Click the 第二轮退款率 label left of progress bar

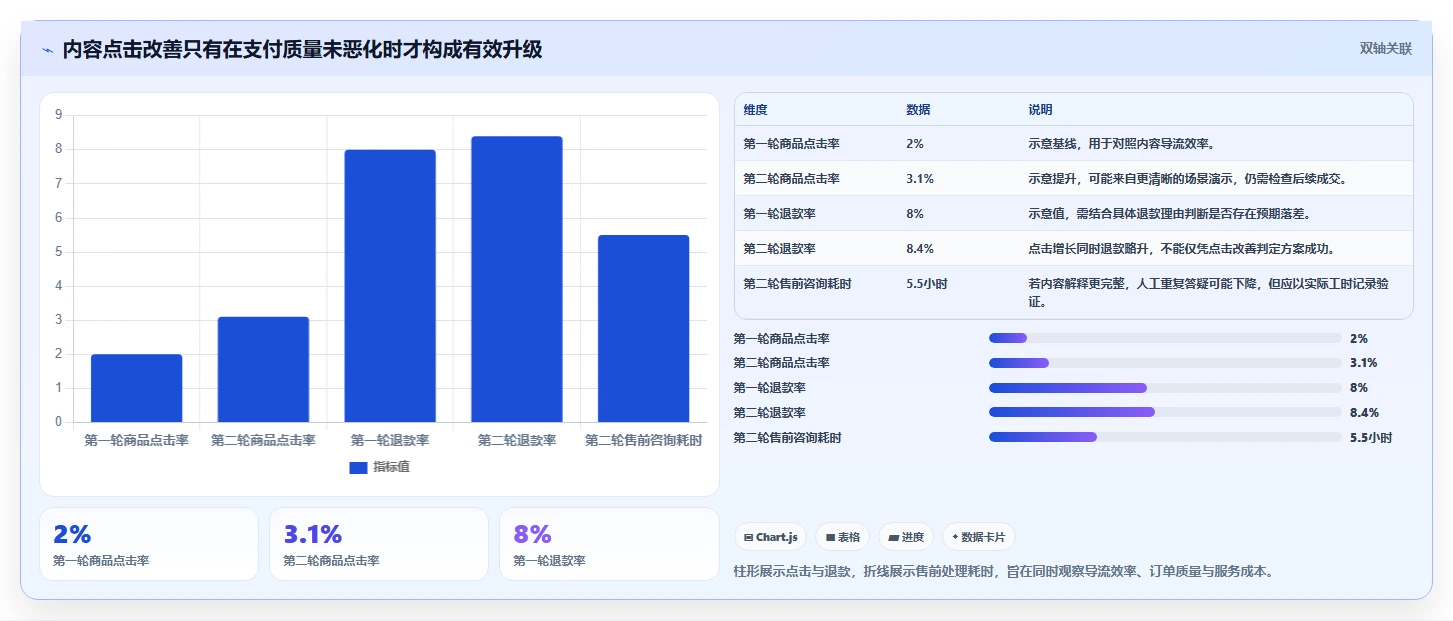point(770,412)
